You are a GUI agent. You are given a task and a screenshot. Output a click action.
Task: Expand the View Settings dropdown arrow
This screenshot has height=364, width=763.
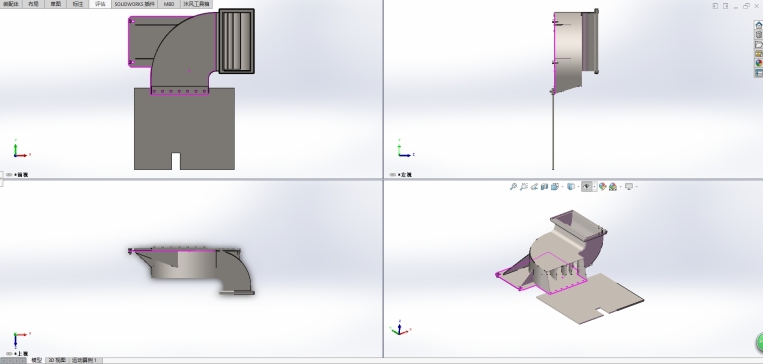point(636,186)
